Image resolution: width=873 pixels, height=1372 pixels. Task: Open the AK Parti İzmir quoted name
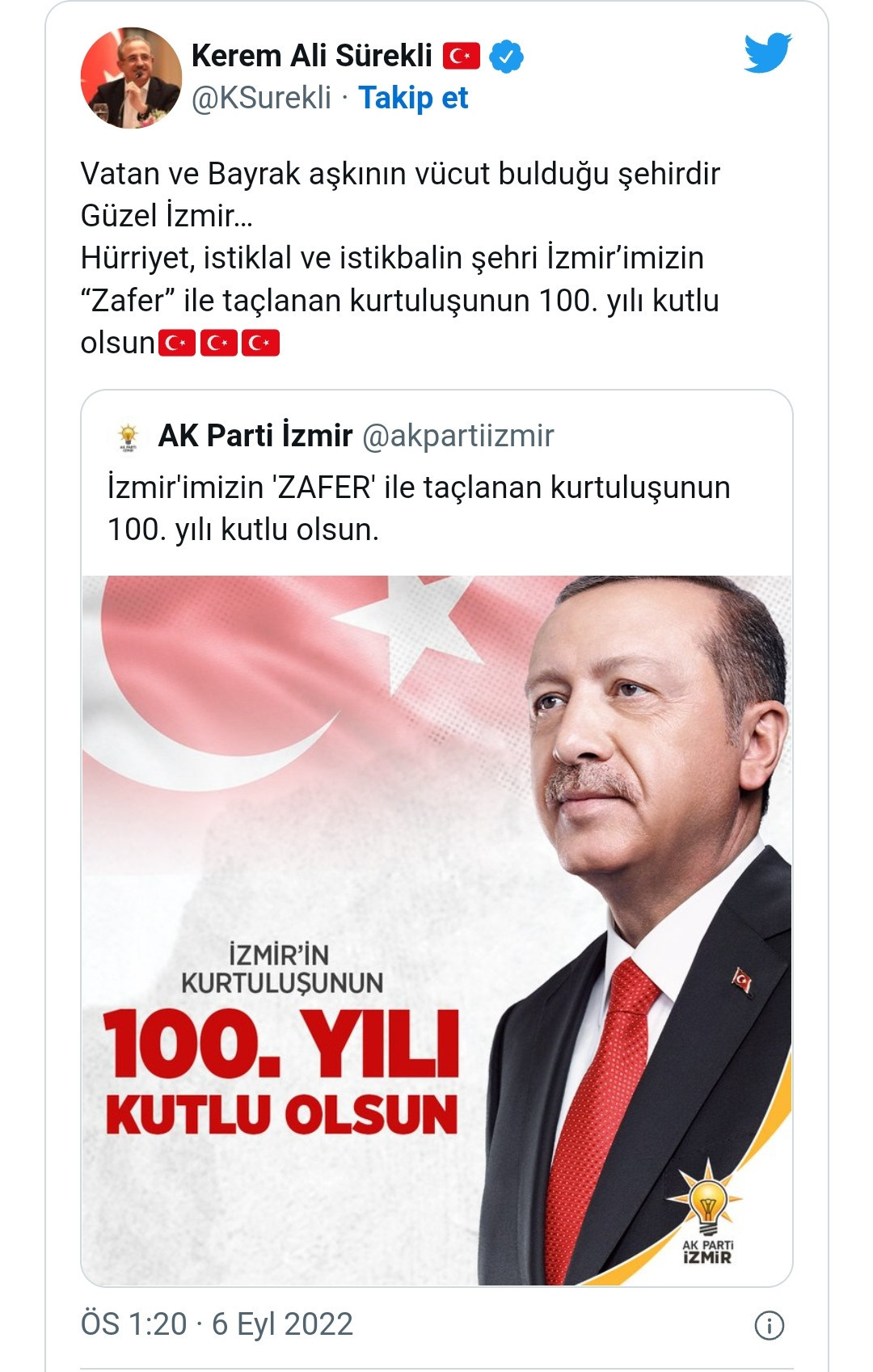pos(255,436)
